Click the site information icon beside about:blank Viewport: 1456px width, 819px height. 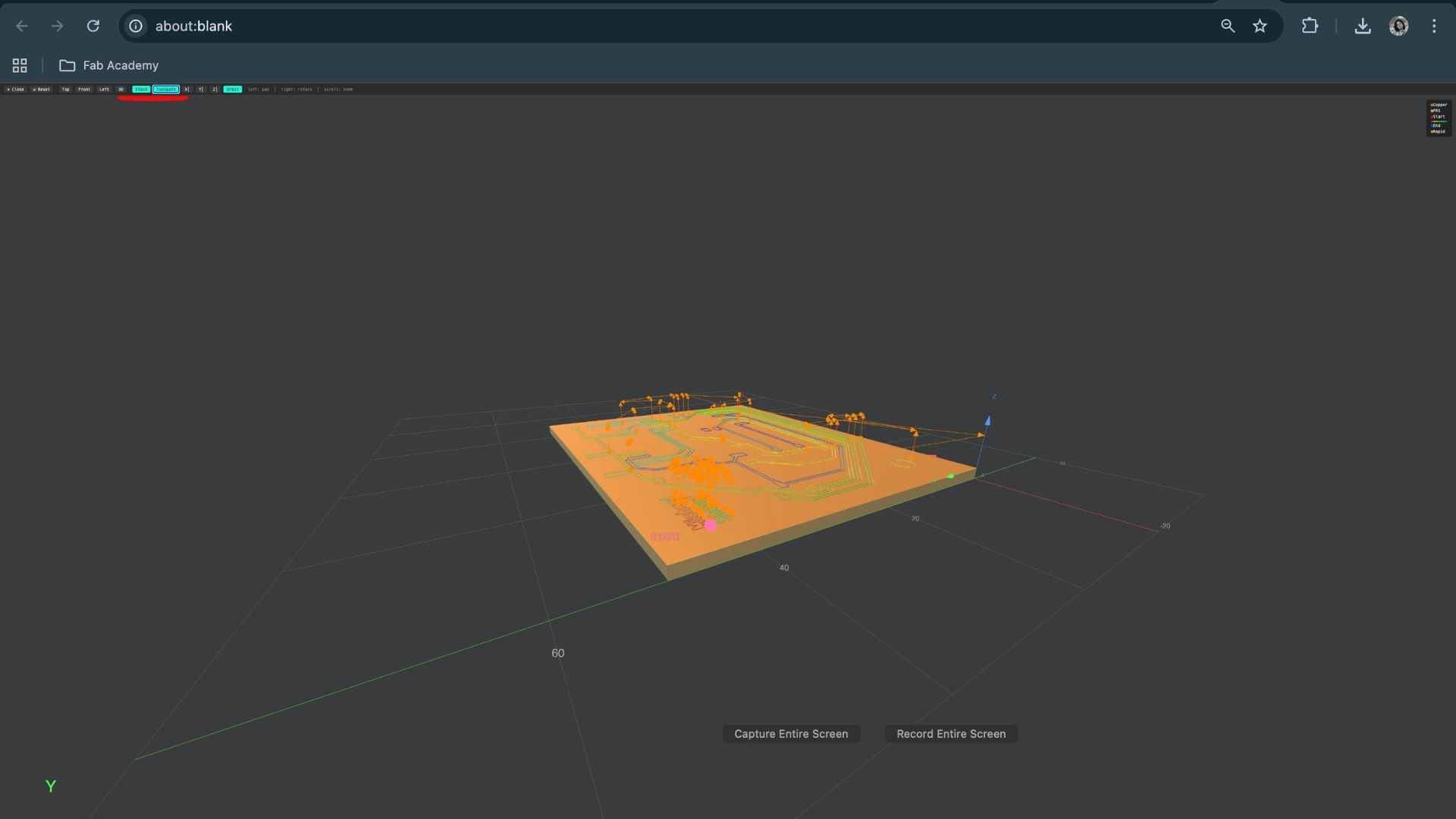point(136,26)
